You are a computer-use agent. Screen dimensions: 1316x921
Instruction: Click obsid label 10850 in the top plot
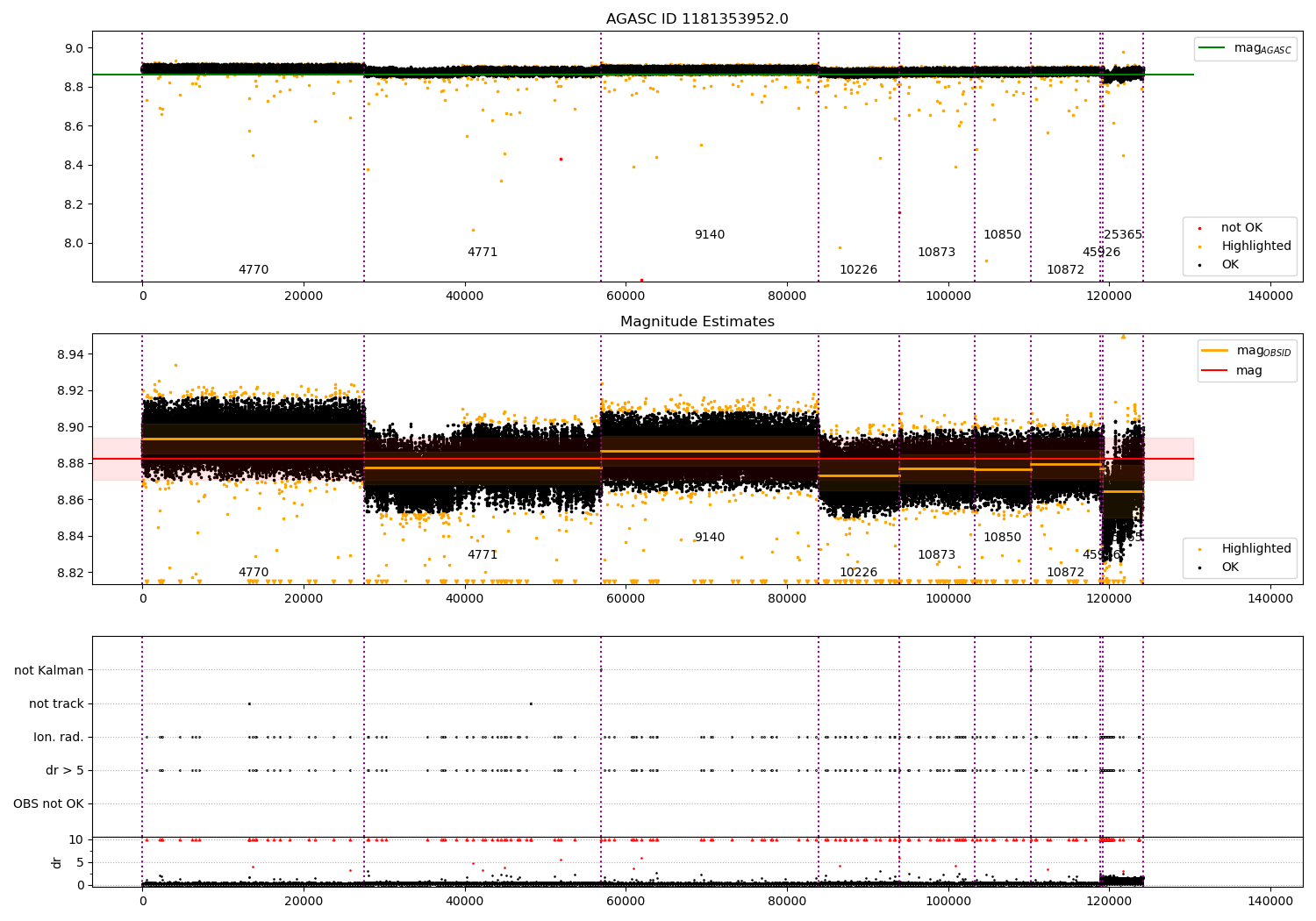(x=1002, y=235)
